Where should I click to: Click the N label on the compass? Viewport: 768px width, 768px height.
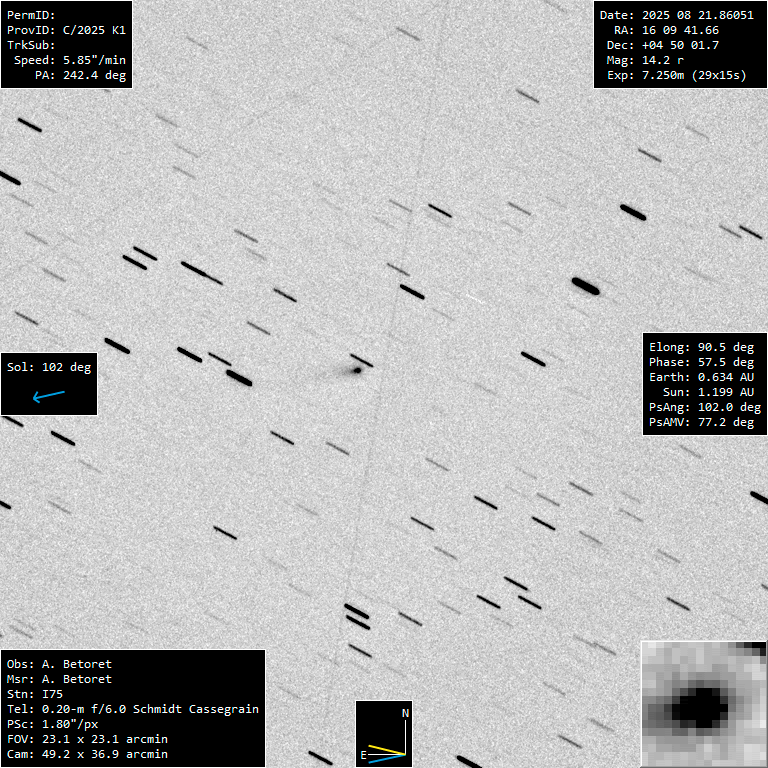coord(405,713)
